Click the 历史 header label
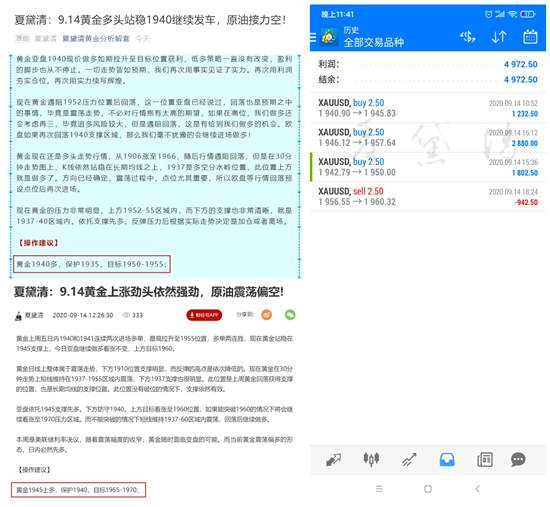This screenshot has height=507, width=550. point(351,30)
